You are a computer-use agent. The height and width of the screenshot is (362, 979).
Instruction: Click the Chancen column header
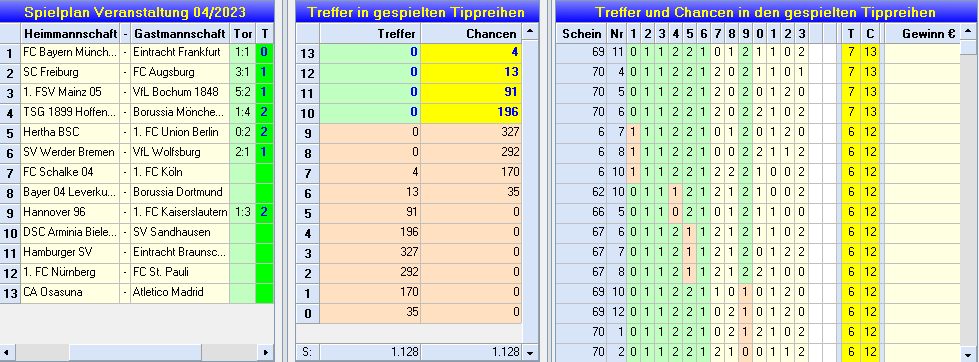point(471,34)
